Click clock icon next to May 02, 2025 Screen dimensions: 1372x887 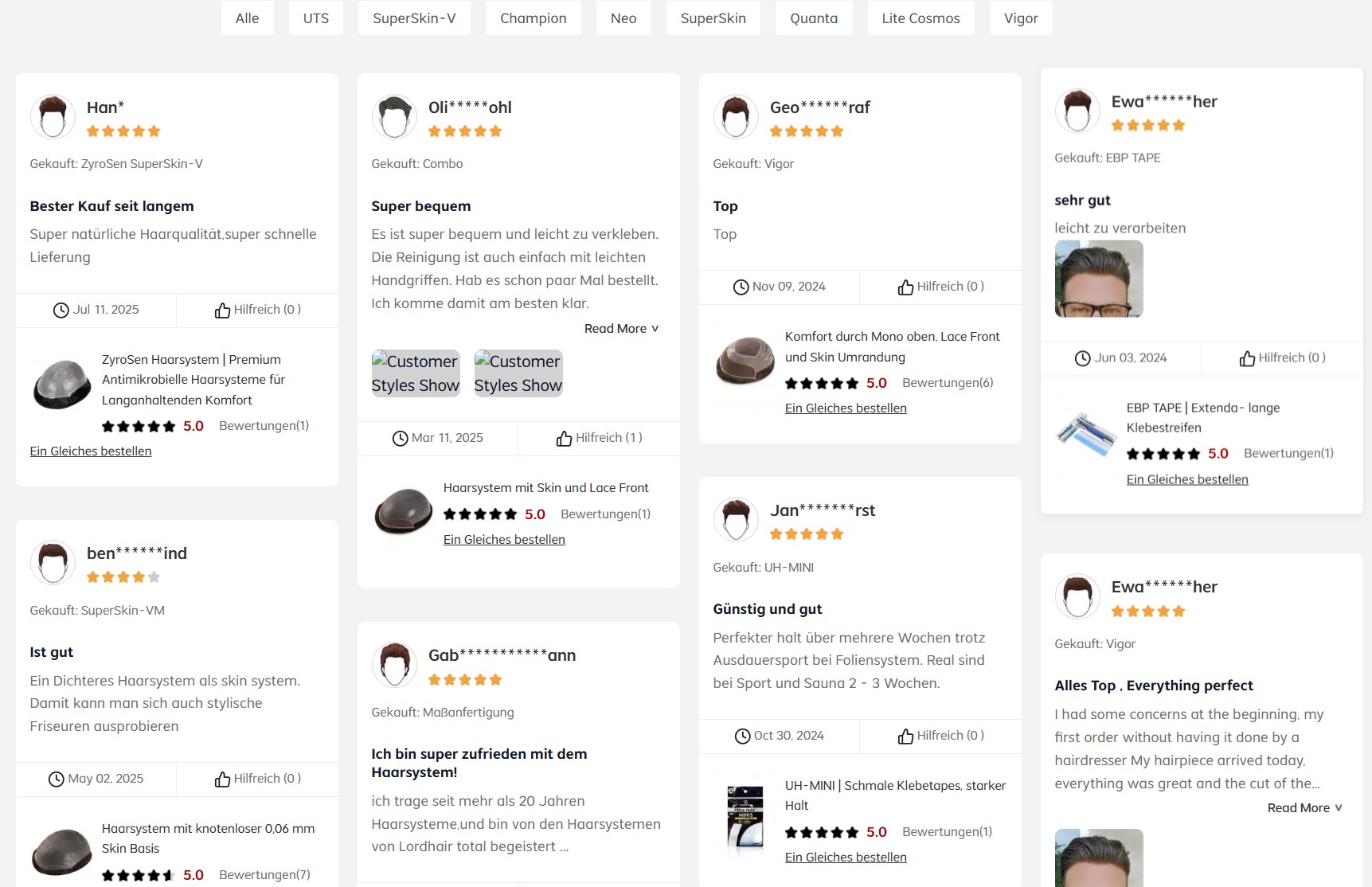pos(56,780)
